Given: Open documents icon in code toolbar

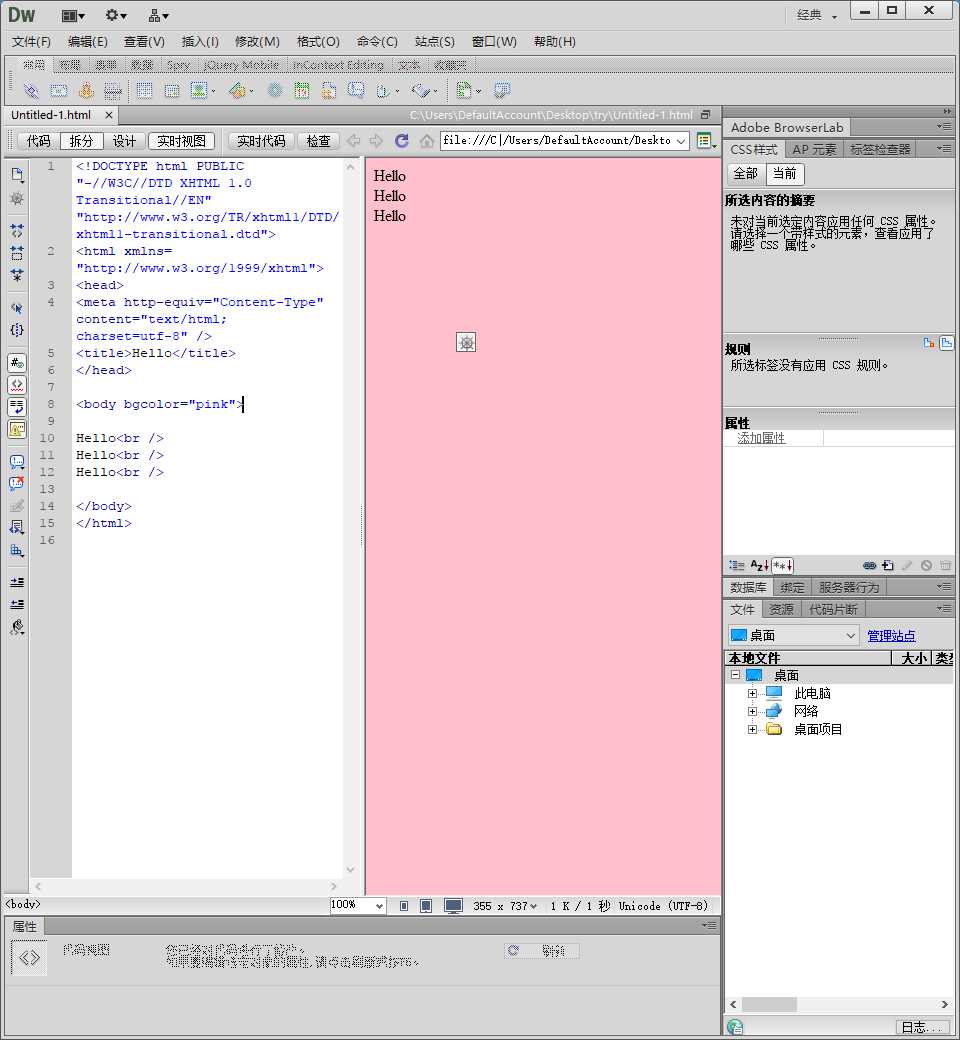Looking at the screenshot, I should 17,175.
